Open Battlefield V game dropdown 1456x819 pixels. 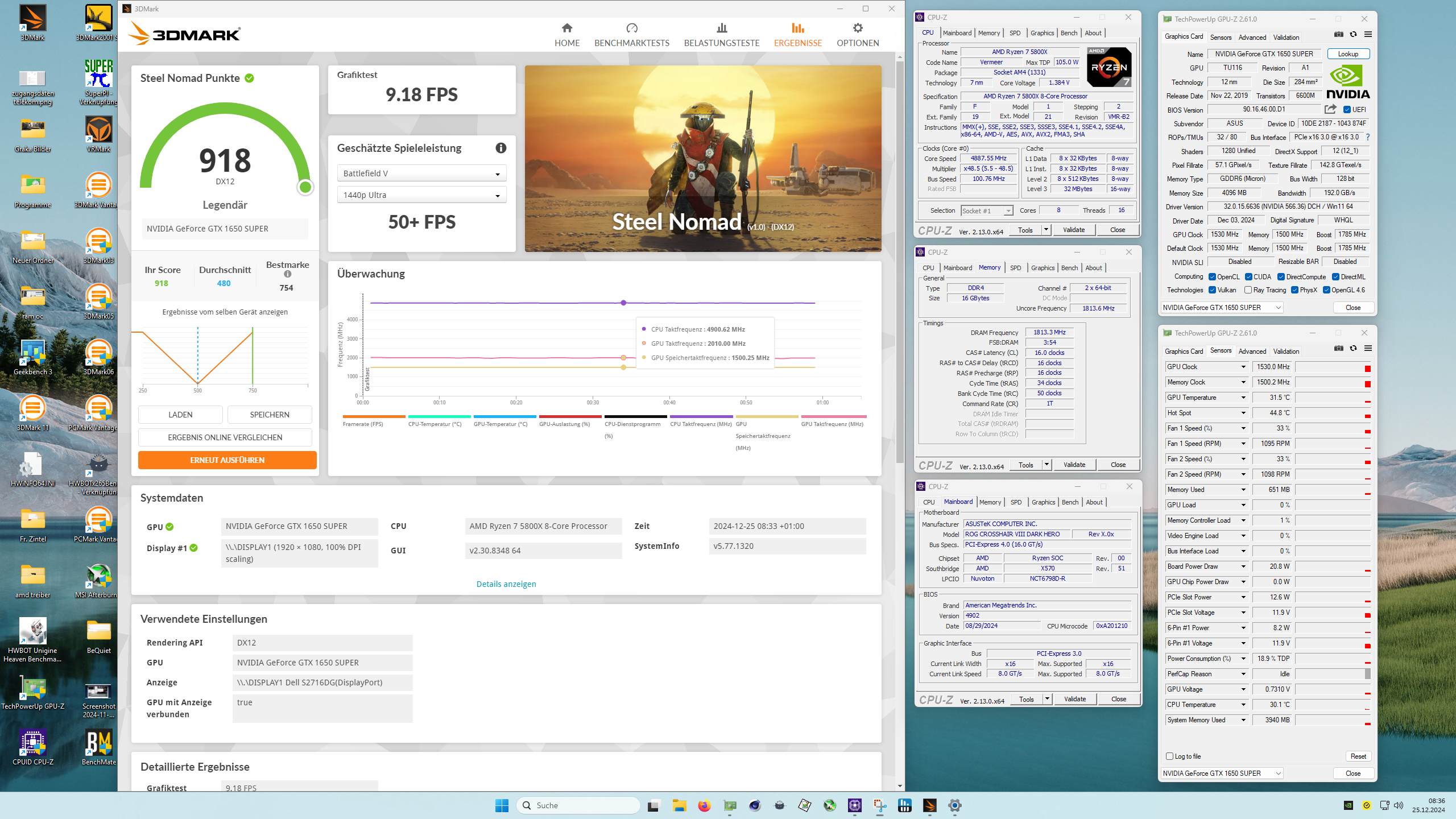tap(421, 173)
